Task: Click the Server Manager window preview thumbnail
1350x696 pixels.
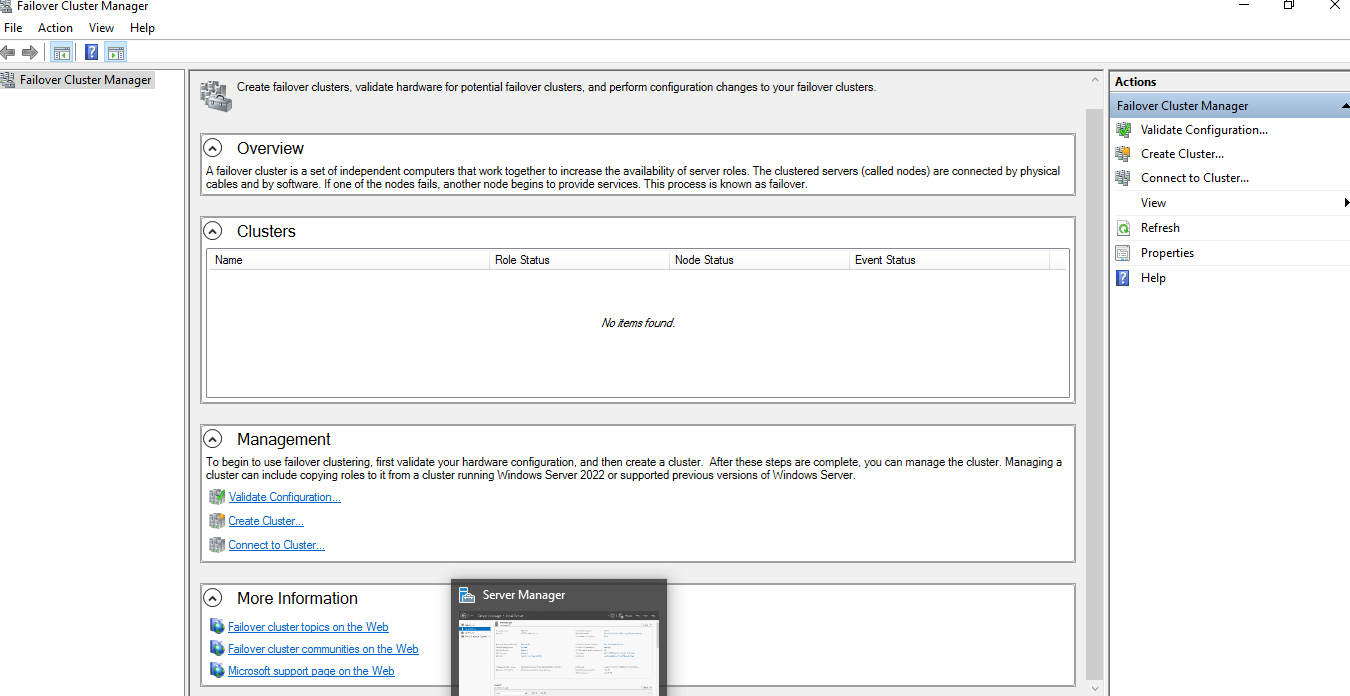Action: pos(558,651)
